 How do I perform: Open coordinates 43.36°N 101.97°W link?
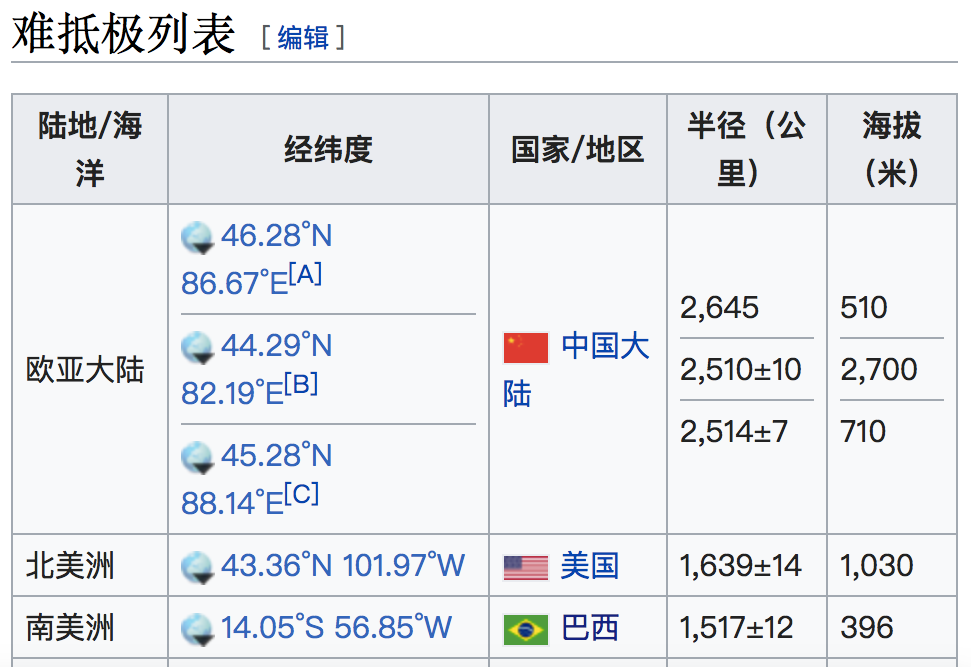click(343, 566)
